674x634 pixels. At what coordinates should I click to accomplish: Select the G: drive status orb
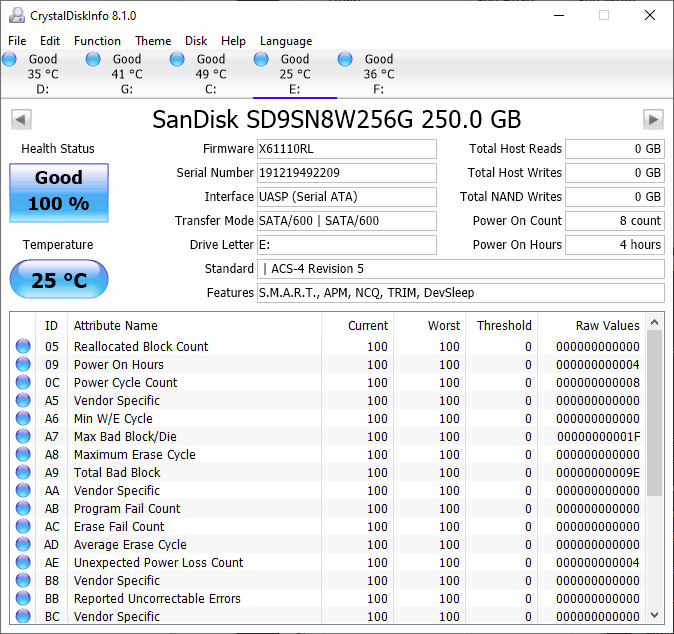pos(93,59)
